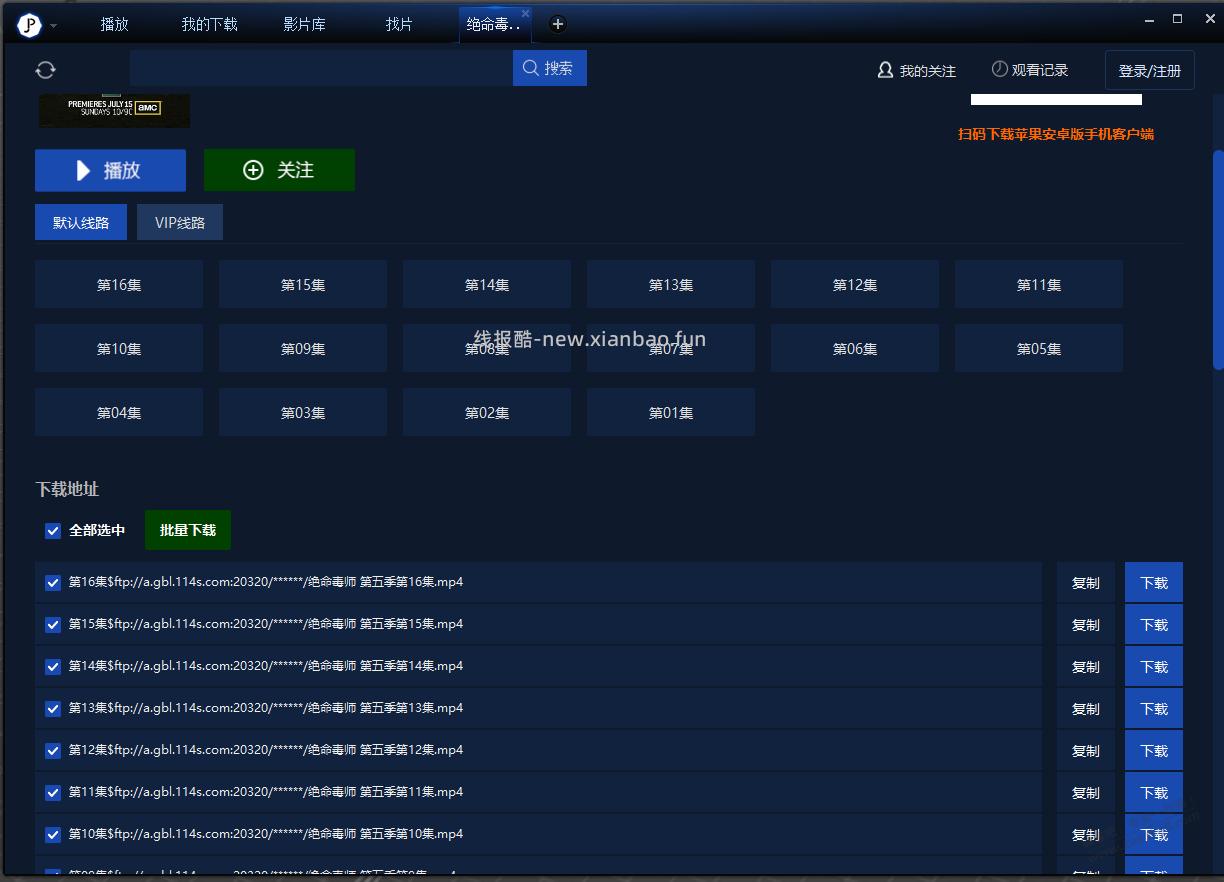Click the app logo icon

[29, 25]
